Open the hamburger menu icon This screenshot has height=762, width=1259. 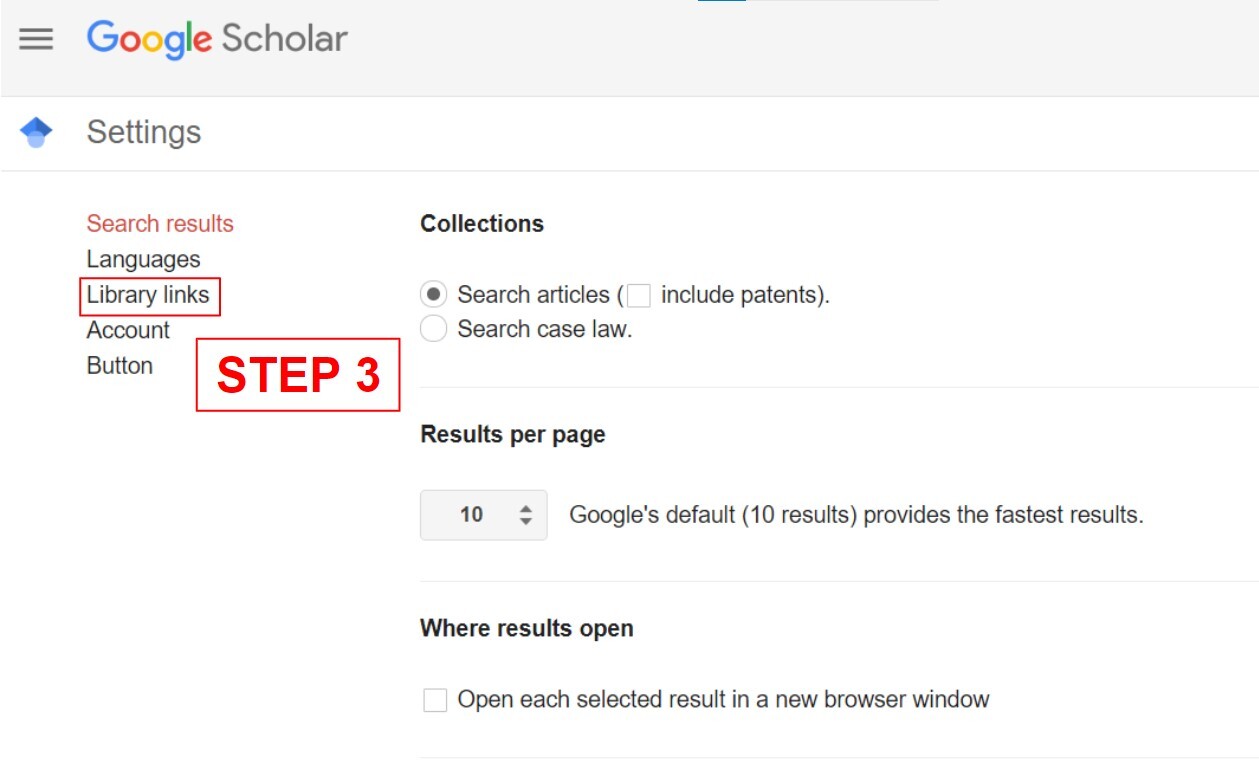tap(36, 39)
